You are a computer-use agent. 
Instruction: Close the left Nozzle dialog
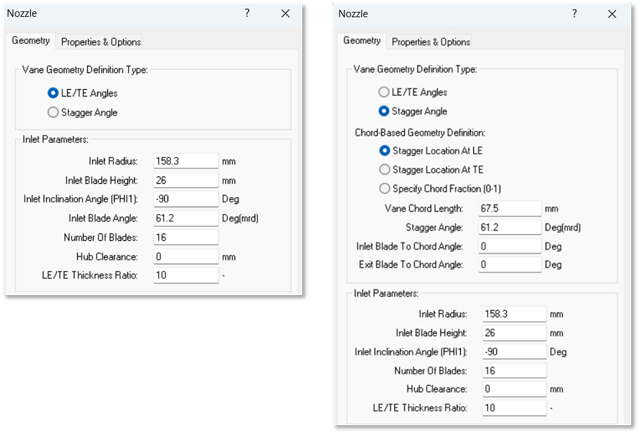[x=286, y=14]
